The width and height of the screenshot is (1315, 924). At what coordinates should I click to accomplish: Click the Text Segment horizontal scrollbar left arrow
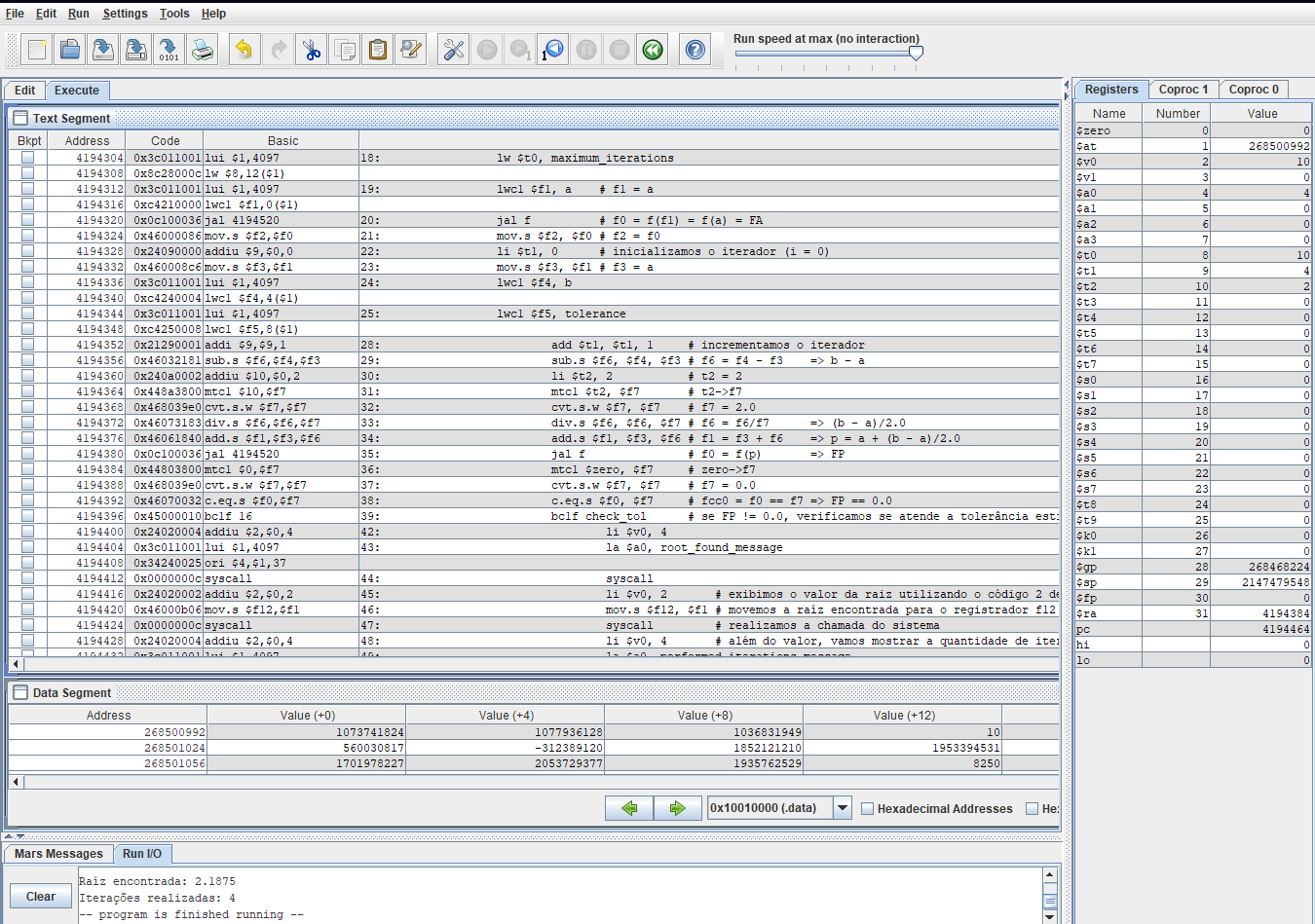(16, 664)
